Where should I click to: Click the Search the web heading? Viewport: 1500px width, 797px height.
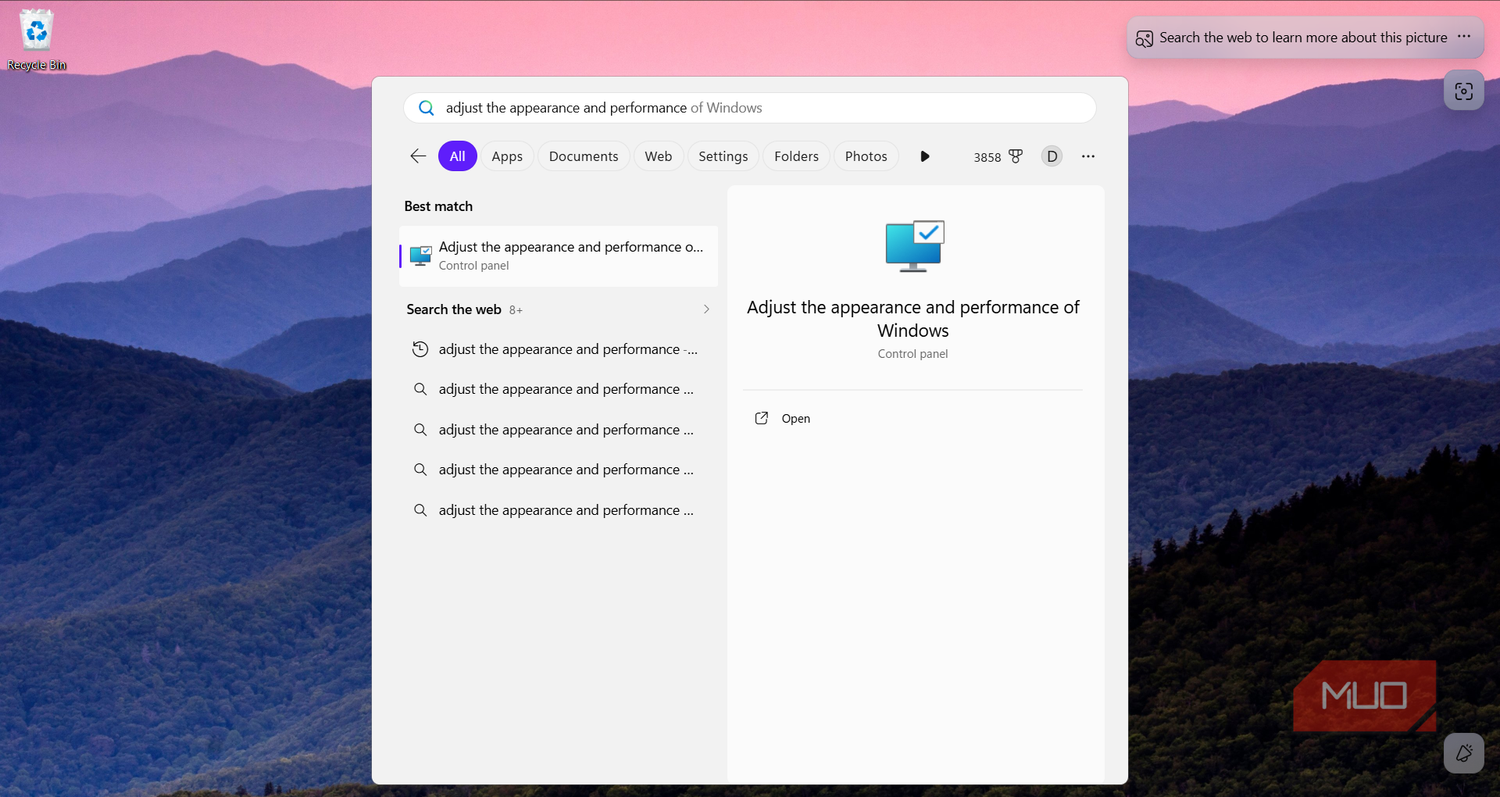[x=454, y=310]
